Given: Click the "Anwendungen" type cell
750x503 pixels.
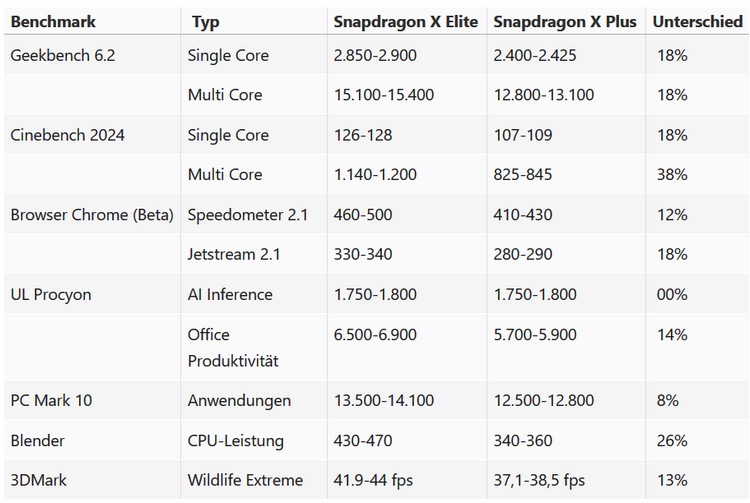Looking at the screenshot, I should coord(239,400).
